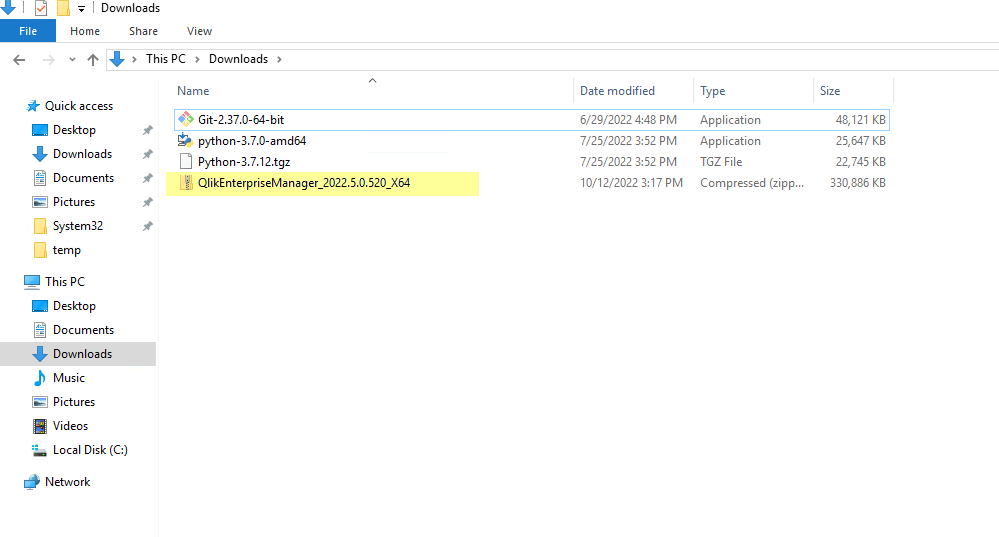Select the Git-2.37.0-64-bit file icon
The height and width of the screenshot is (537, 999).
click(185, 119)
